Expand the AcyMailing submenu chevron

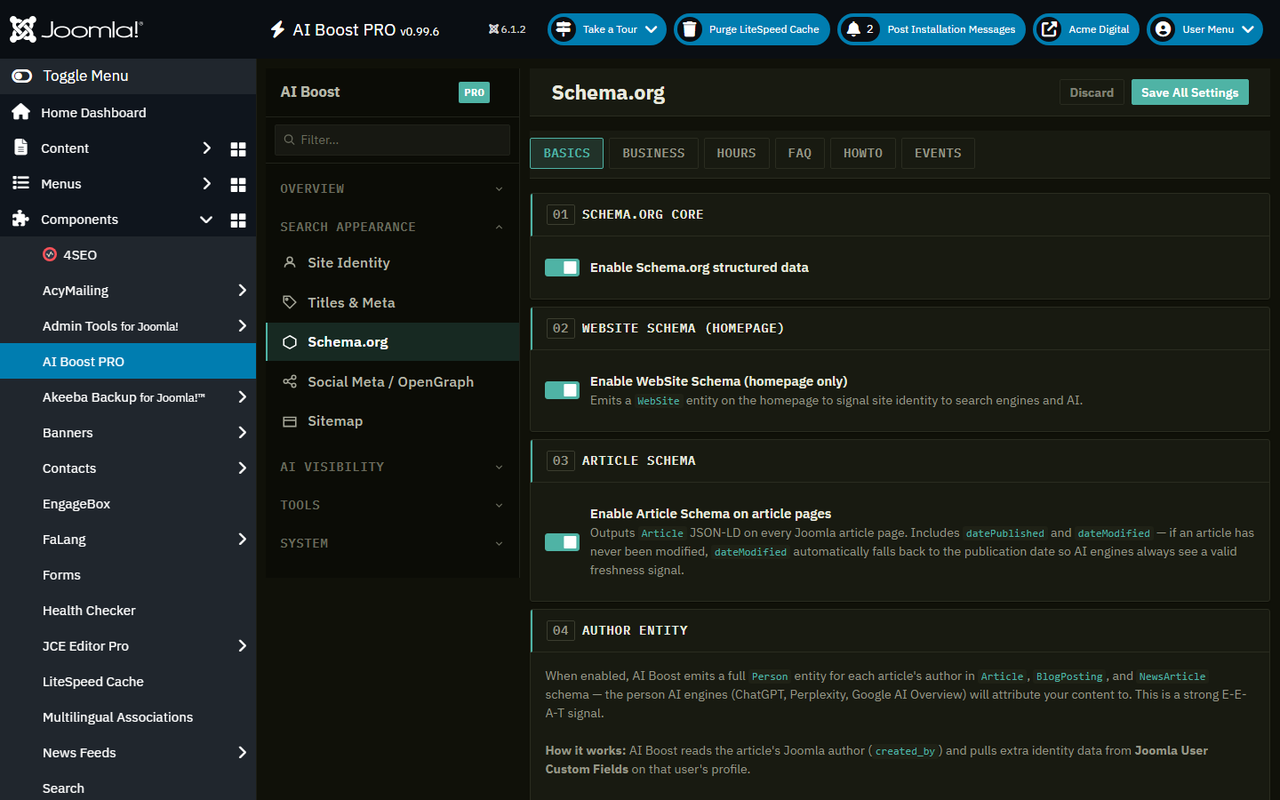coord(242,290)
